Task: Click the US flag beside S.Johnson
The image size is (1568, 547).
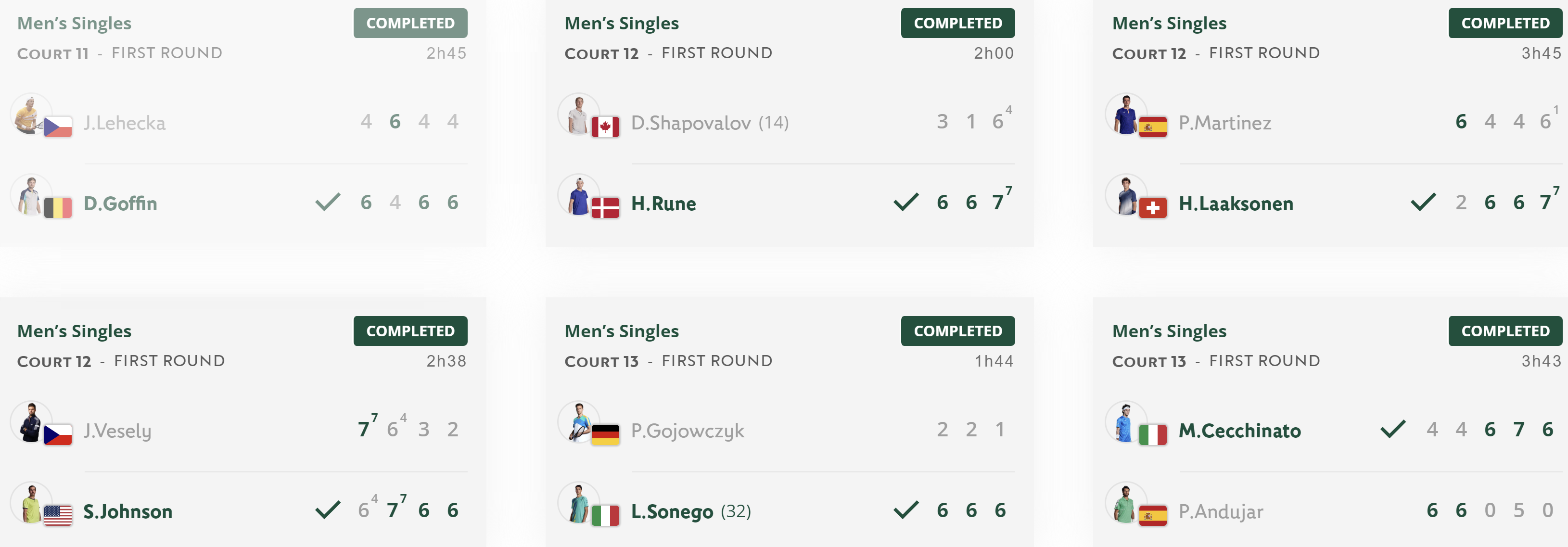Action: (x=58, y=515)
